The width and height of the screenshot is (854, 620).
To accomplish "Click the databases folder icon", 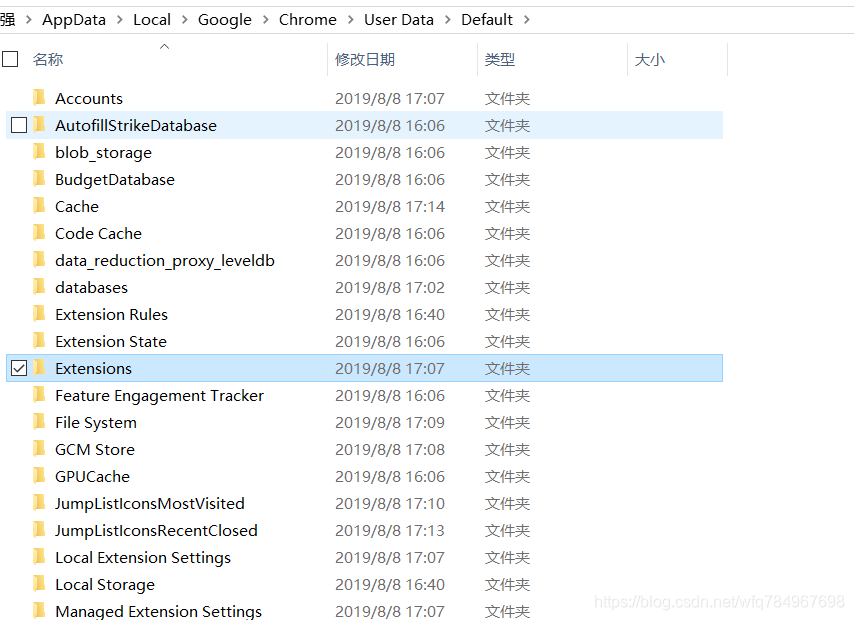I will pyautogui.click(x=39, y=287).
